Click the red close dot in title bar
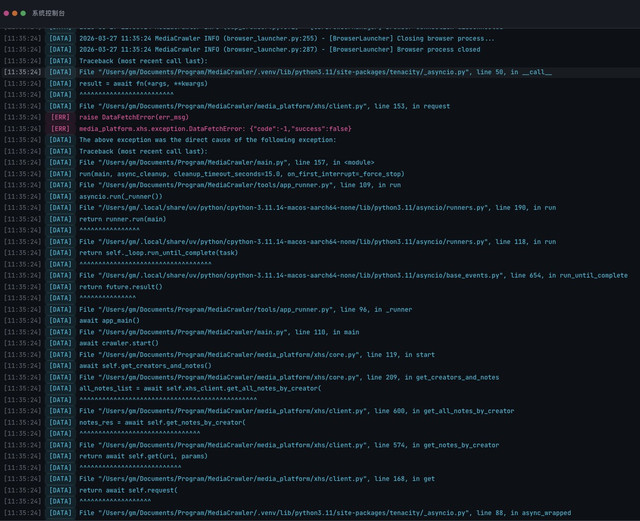The width and height of the screenshot is (640, 521). [6, 13]
